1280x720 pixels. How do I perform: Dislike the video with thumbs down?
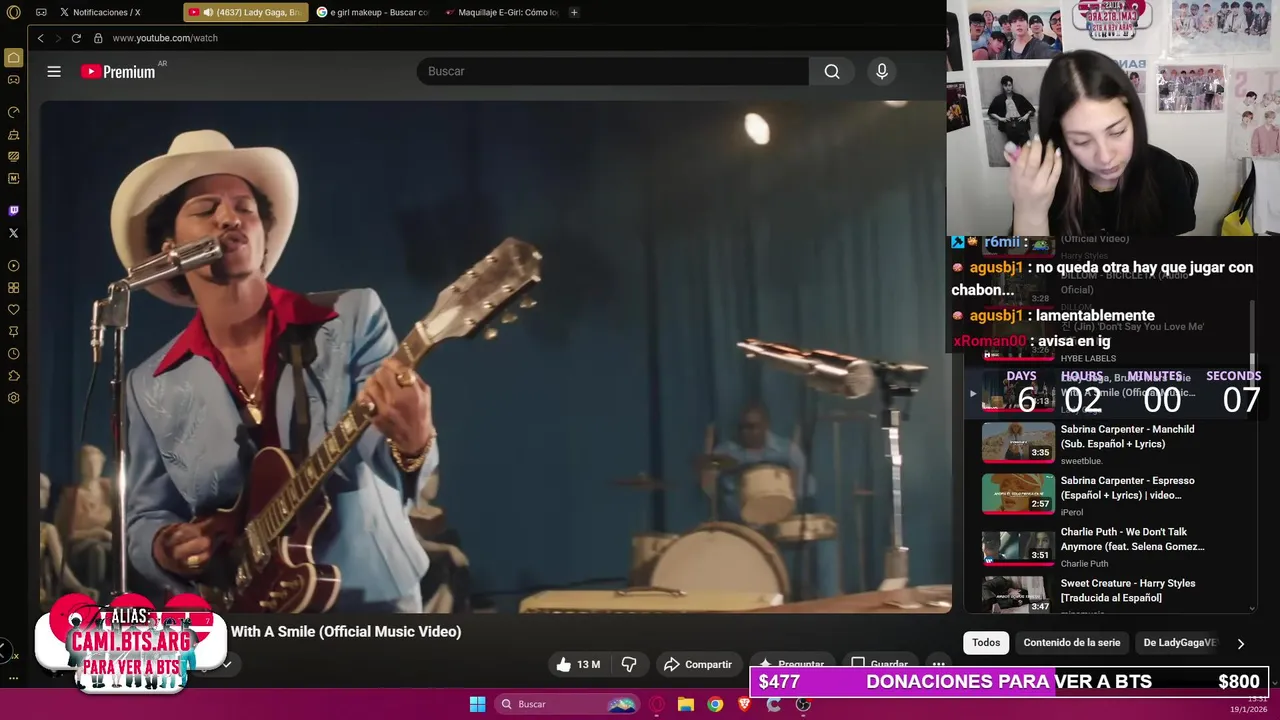coord(629,664)
